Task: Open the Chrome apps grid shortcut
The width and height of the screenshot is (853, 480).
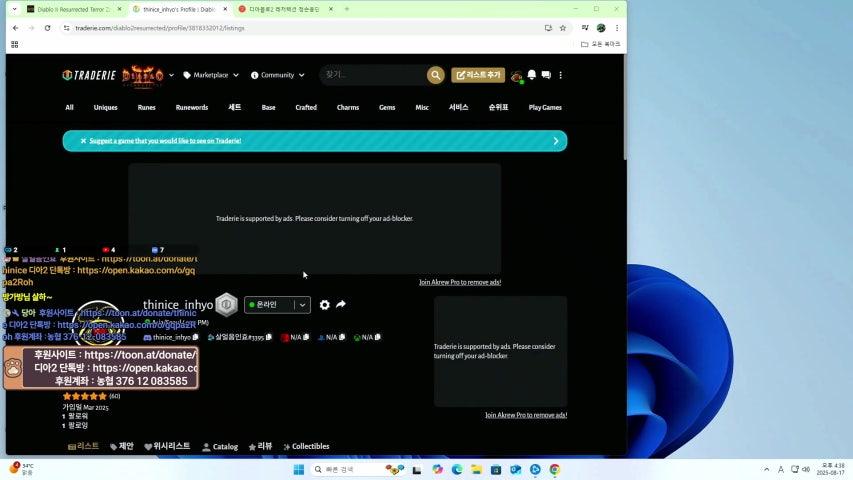Action: click(x=15, y=44)
